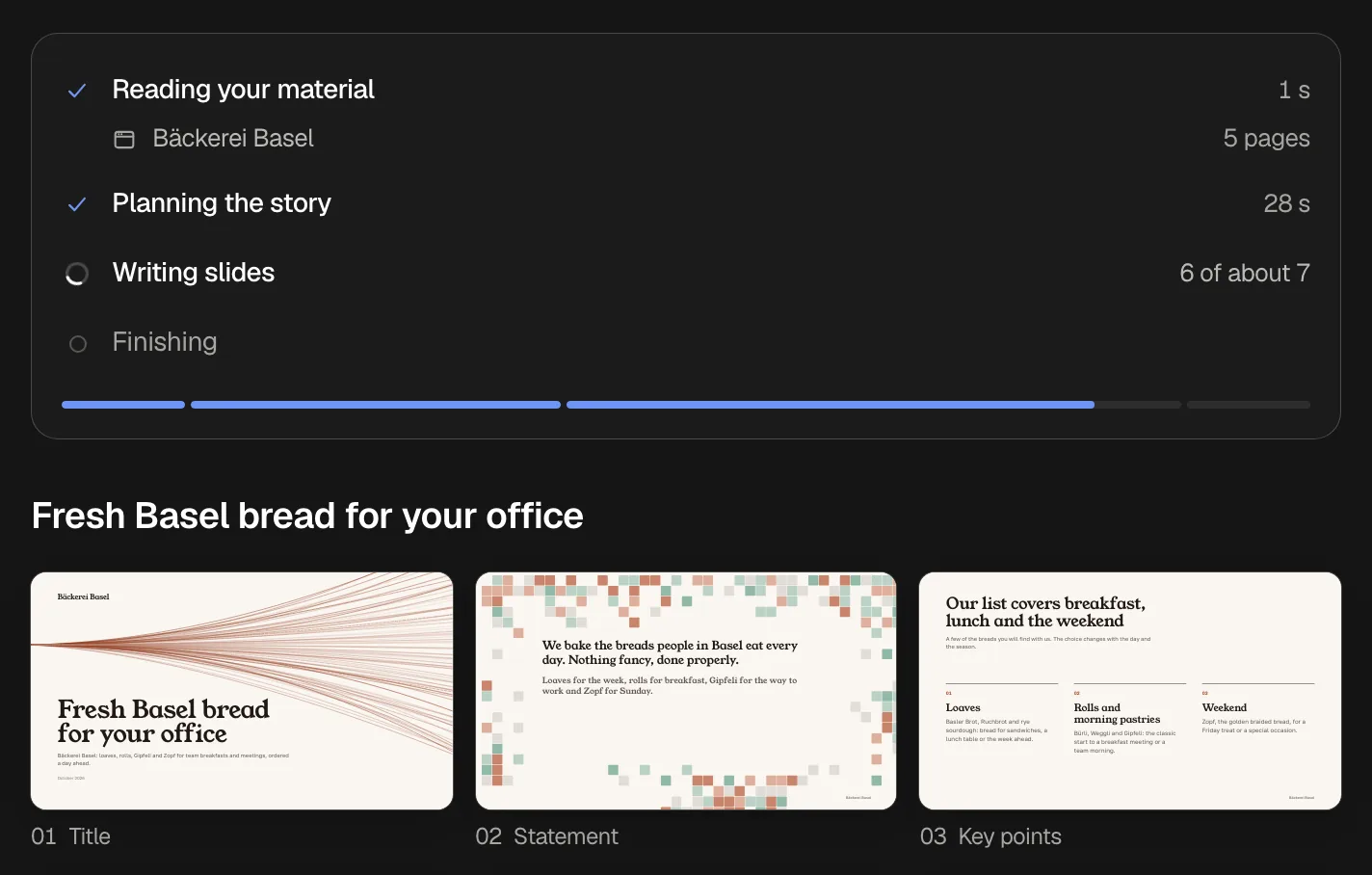Click the '5 pages' count
This screenshot has width=1372, height=875.
click(1266, 139)
